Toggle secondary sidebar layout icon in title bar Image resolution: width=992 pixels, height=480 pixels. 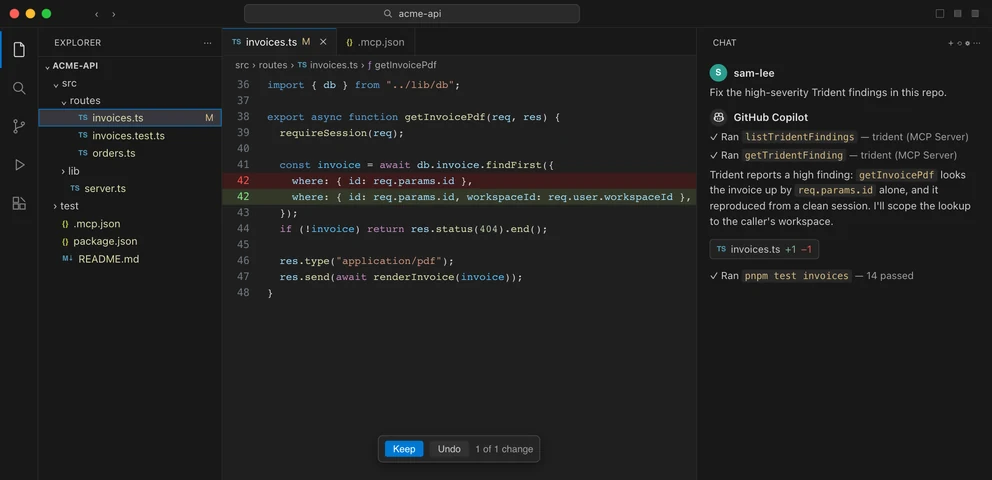975,14
